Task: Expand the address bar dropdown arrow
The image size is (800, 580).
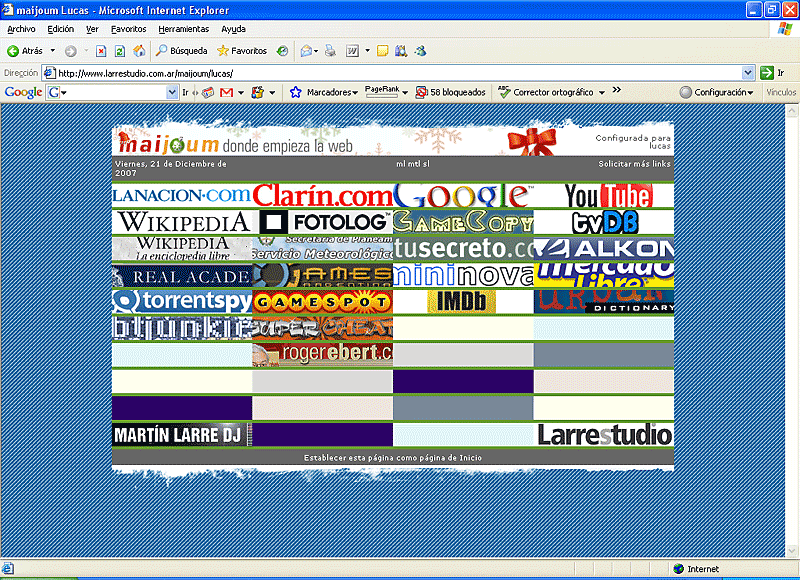Action: point(748,73)
